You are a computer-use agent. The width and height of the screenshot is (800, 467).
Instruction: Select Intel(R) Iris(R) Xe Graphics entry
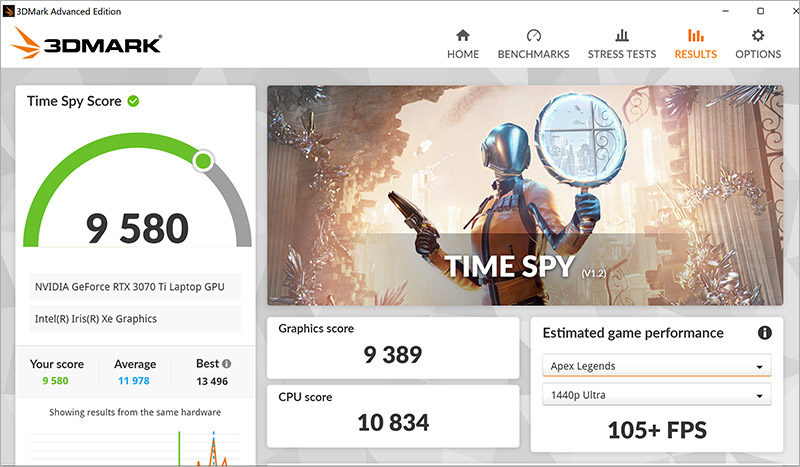pyautogui.click(x=135, y=319)
